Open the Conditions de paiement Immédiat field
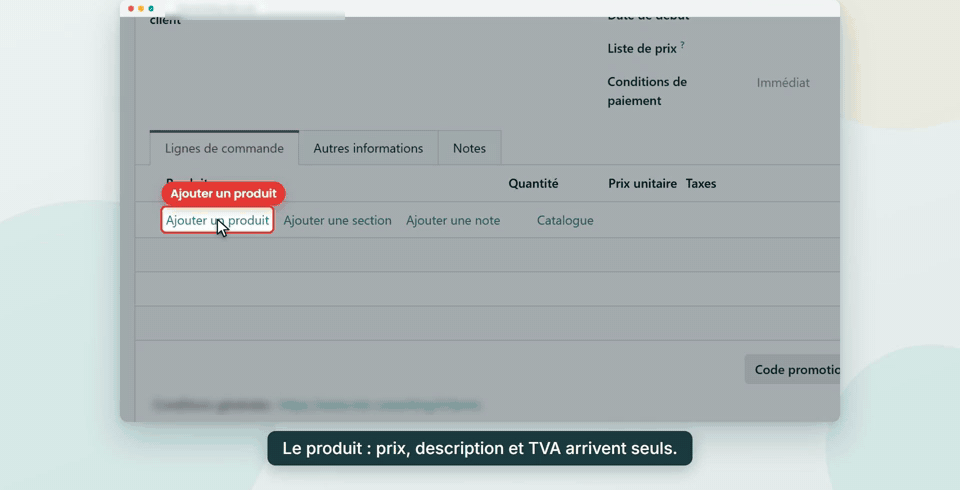This screenshot has width=960, height=490. click(783, 83)
